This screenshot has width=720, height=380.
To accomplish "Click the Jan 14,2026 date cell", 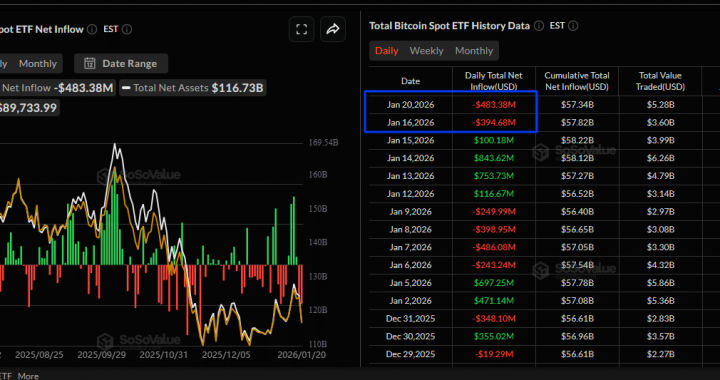I will point(411,158).
